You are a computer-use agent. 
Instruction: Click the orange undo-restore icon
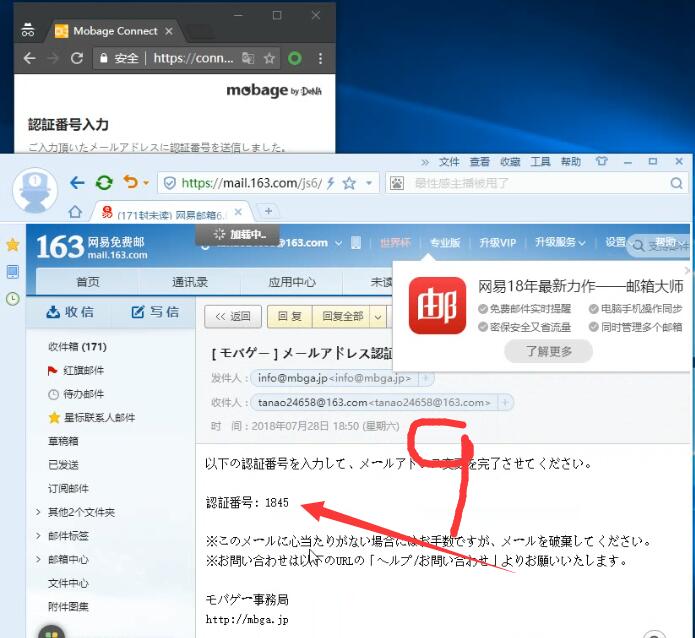click(x=131, y=182)
